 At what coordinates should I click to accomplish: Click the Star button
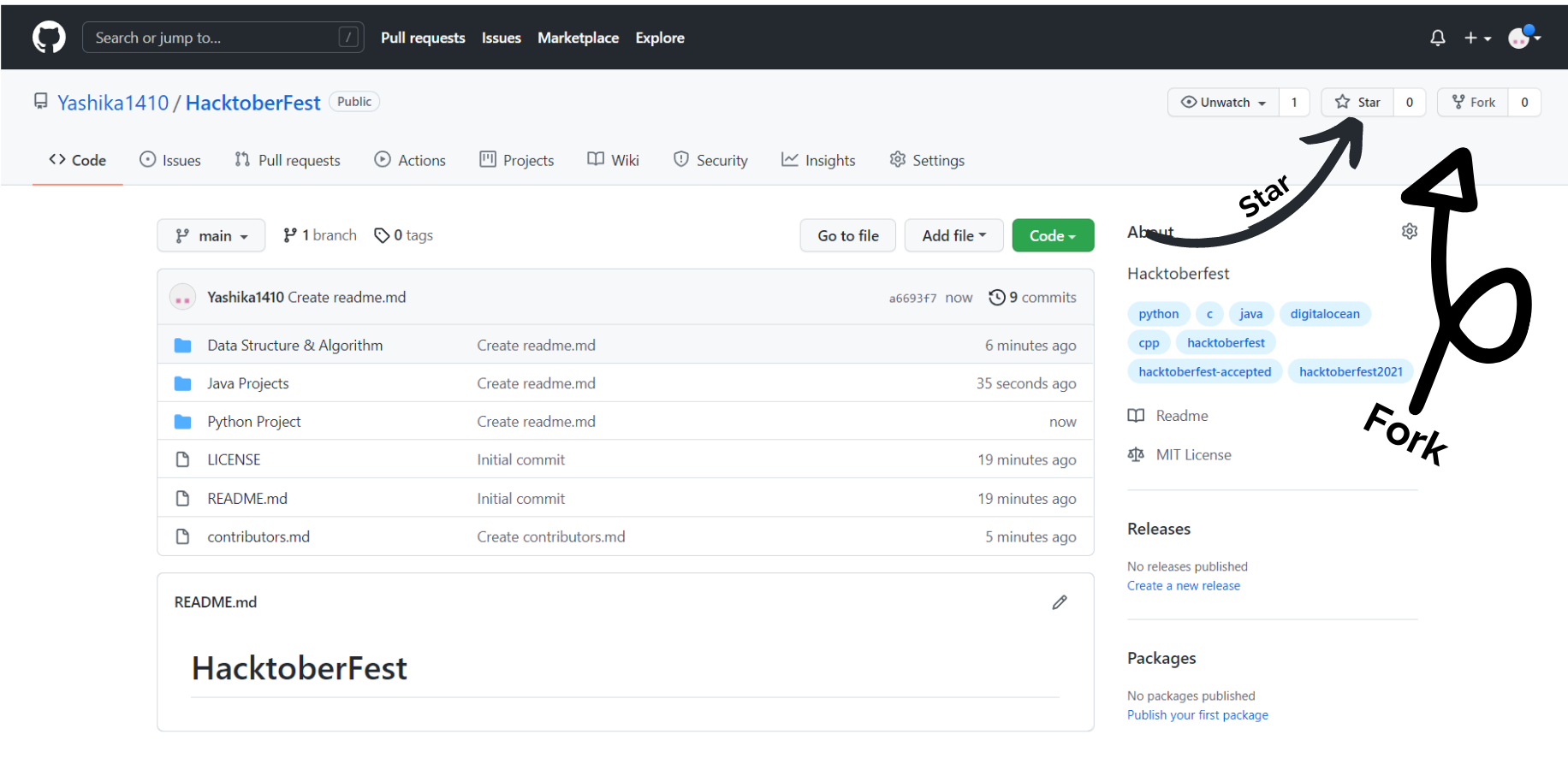click(1357, 103)
